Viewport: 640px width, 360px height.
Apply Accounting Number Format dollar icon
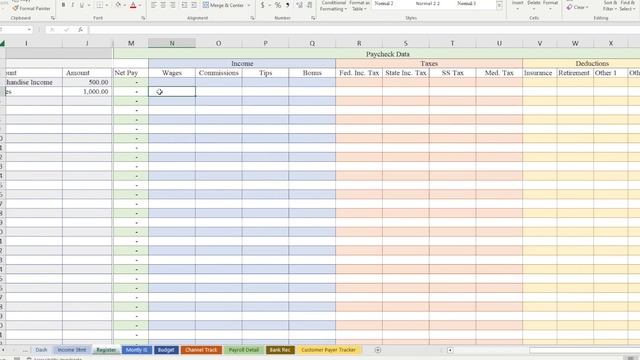[262, 5]
